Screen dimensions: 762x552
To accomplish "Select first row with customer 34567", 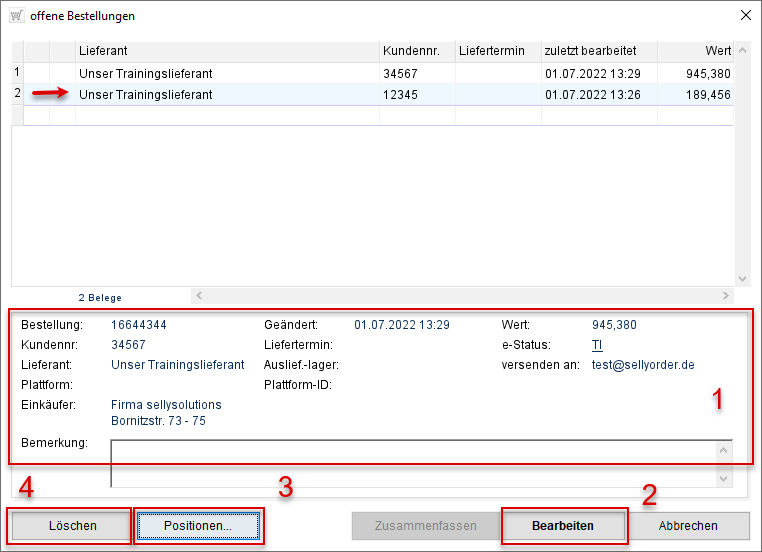I will pyautogui.click(x=227, y=73).
